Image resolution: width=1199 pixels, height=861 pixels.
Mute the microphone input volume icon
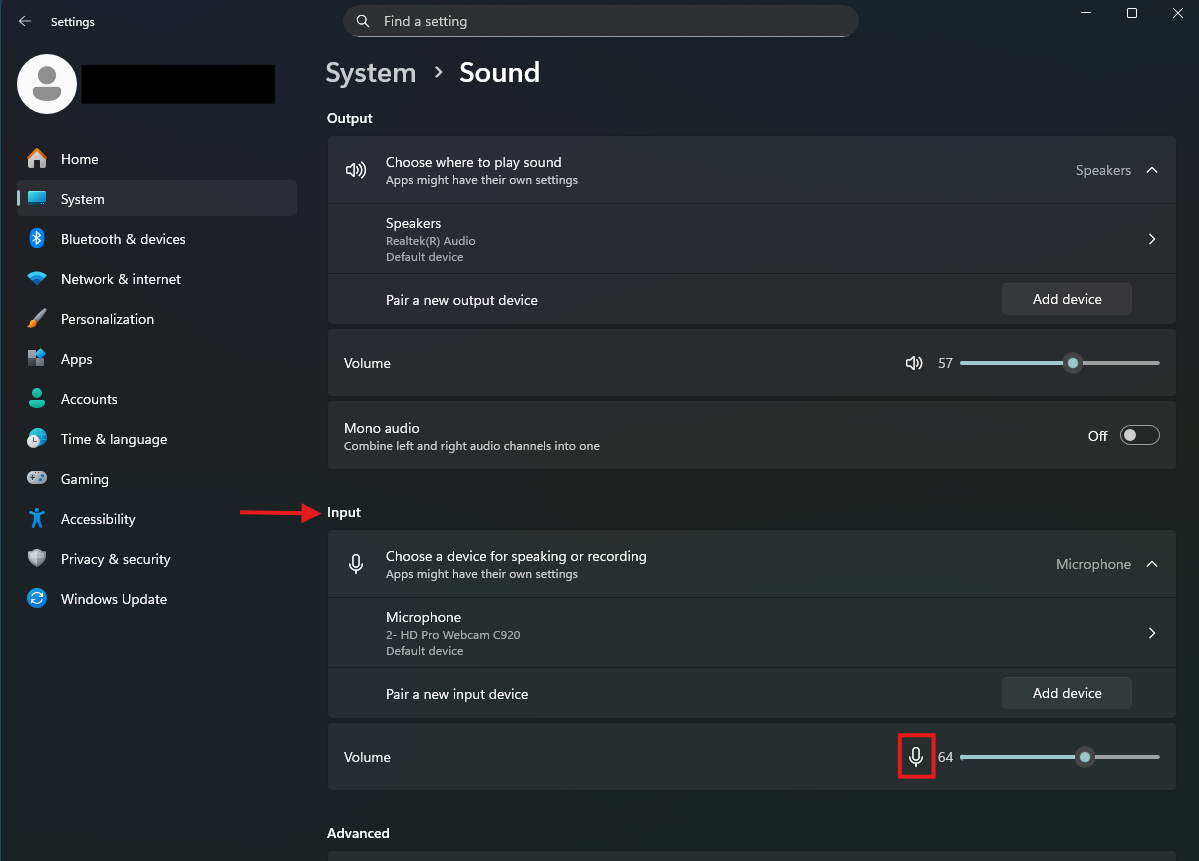tap(915, 757)
